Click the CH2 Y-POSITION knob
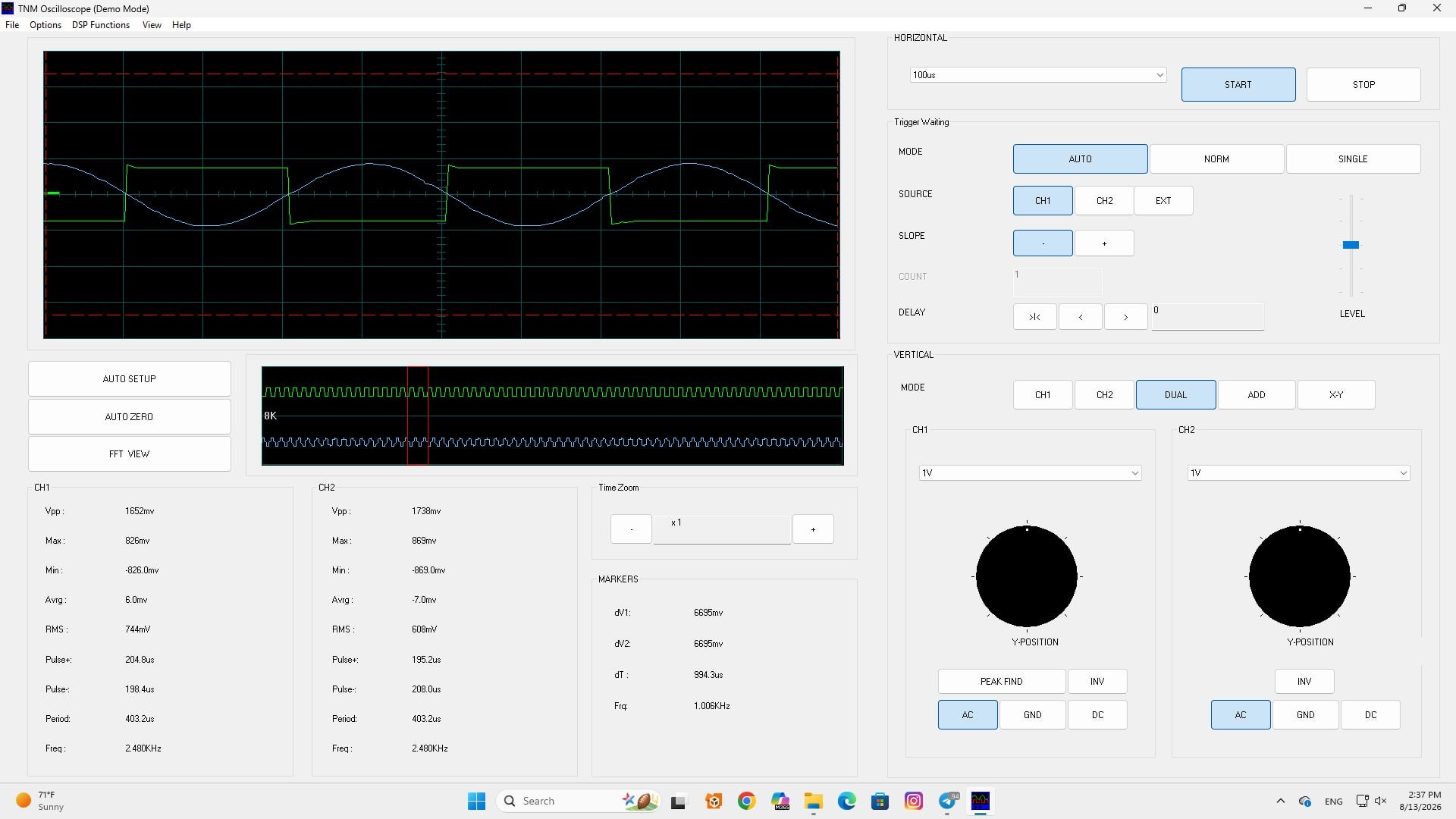This screenshot has height=819, width=1456. pos(1300,576)
